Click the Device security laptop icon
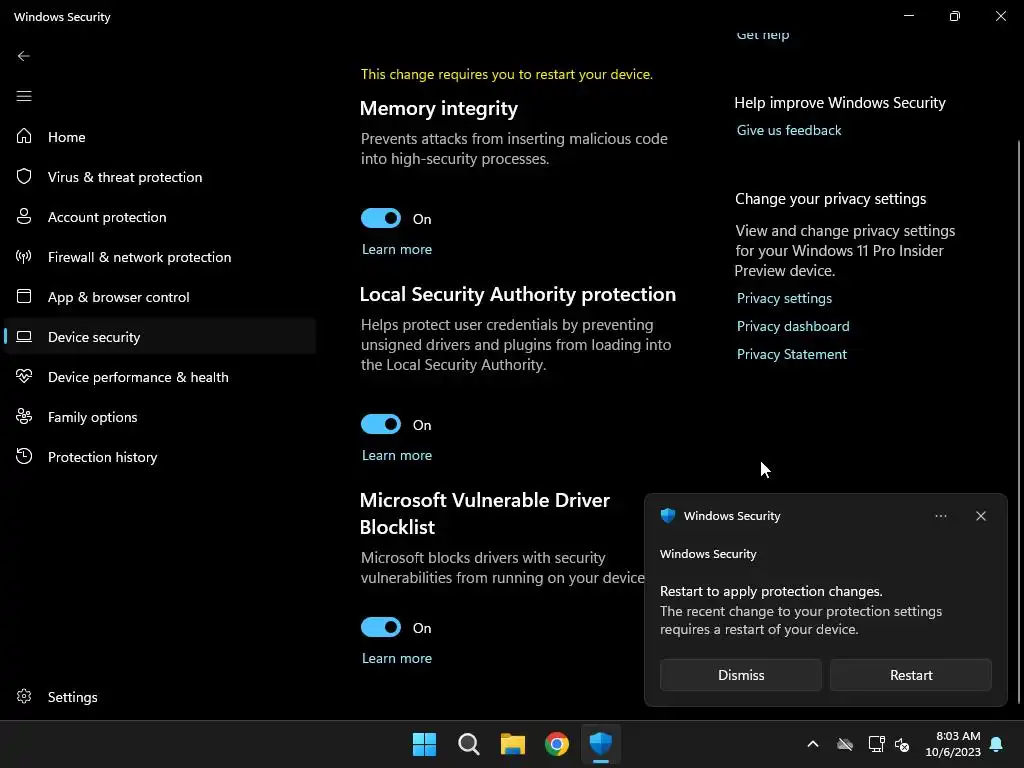This screenshot has height=768, width=1024. click(24, 336)
